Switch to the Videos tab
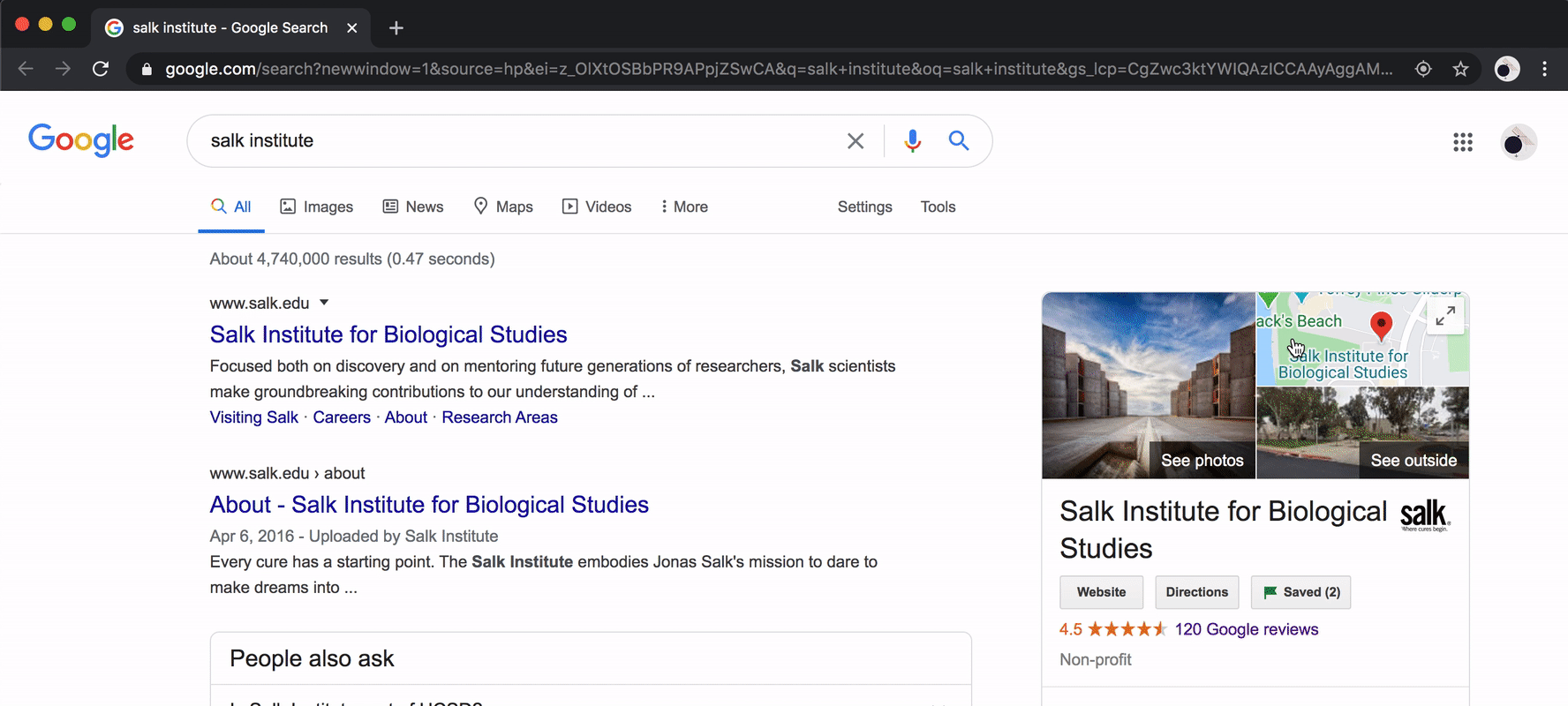The width and height of the screenshot is (1568, 706). pos(597,207)
